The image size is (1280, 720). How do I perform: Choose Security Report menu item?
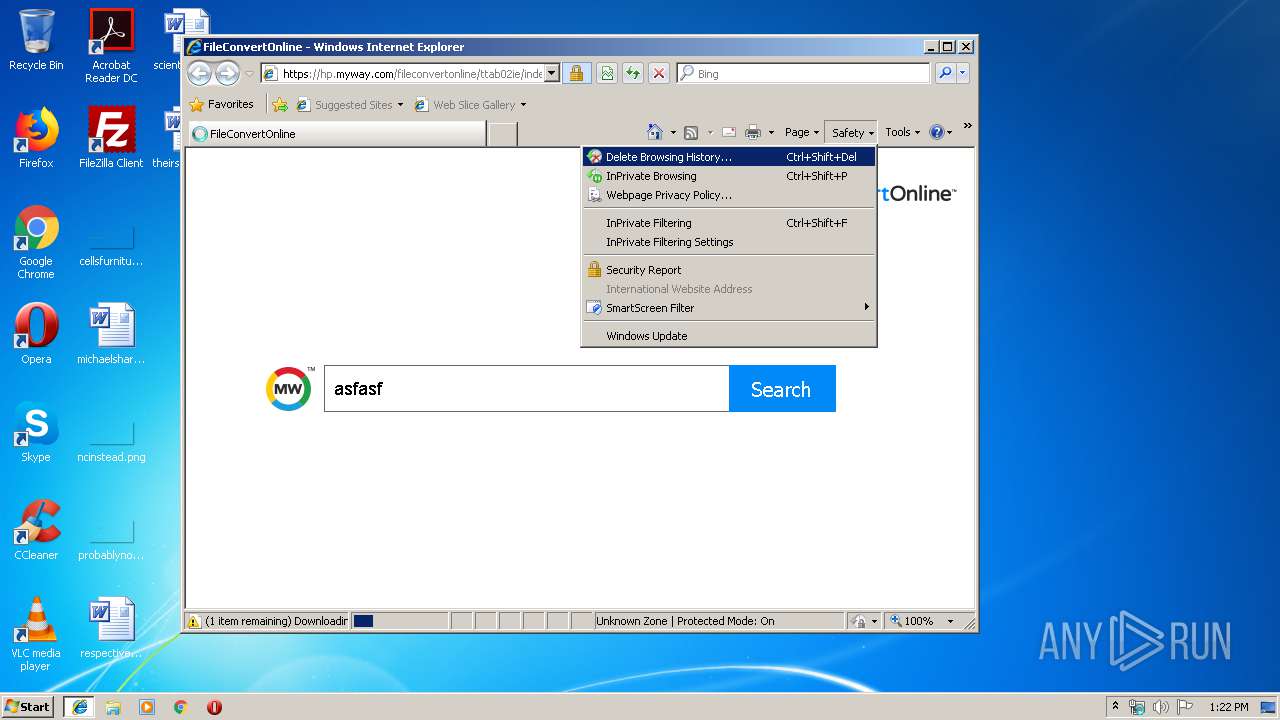pyautogui.click(x=729, y=270)
